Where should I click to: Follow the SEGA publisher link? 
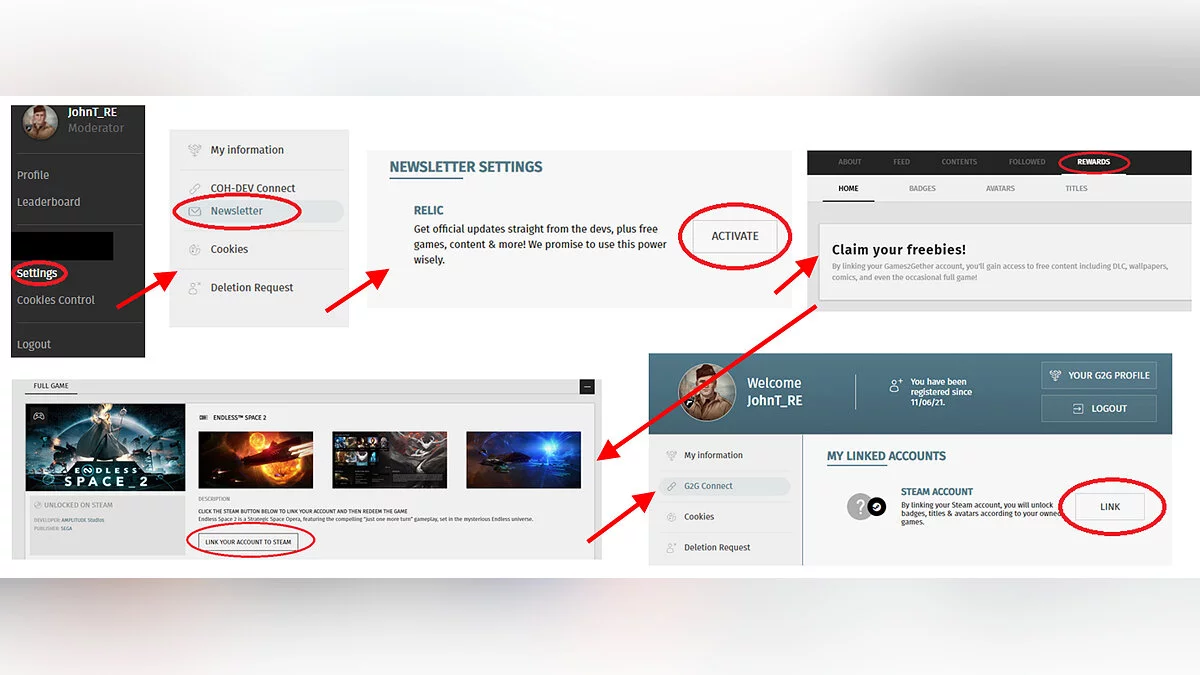pyautogui.click(x=66, y=528)
